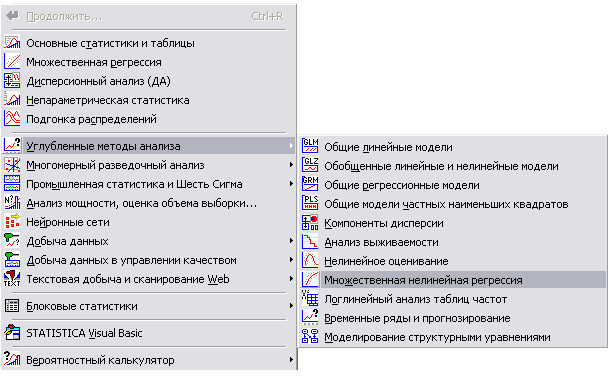Click the Анализ мощности icon
This screenshot has height=376, width=612.
12,203
